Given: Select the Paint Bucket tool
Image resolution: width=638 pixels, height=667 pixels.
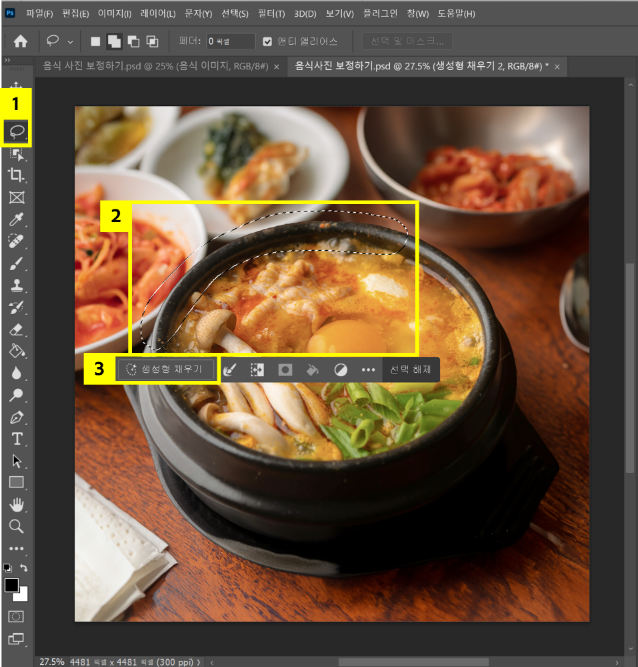Looking at the screenshot, I should point(17,351).
